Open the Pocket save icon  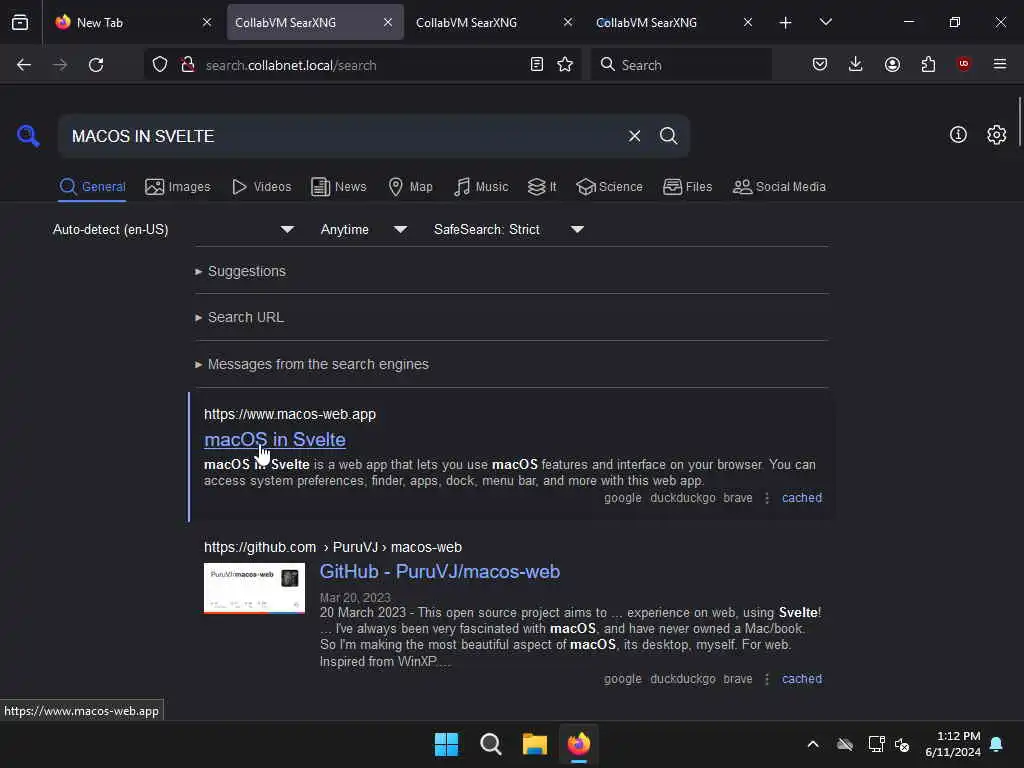point(820,65)
